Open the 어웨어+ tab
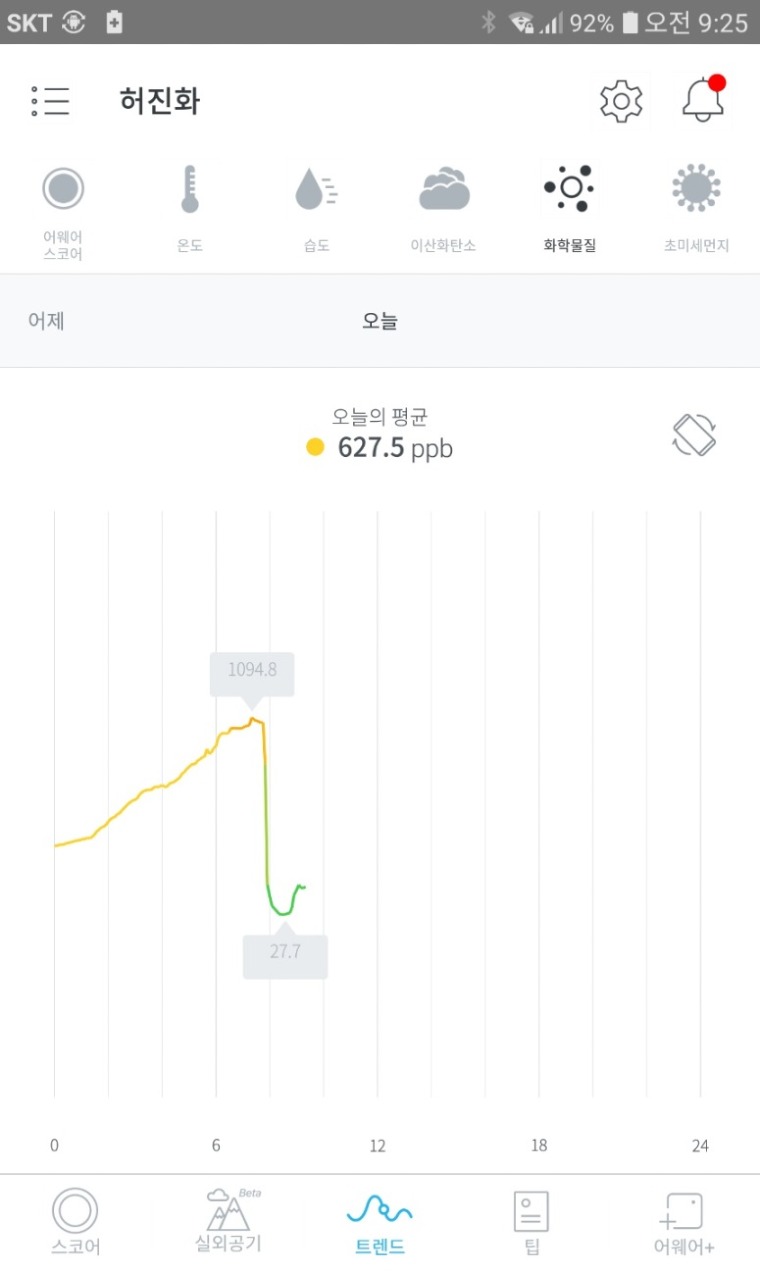The width and height of the screenshot is (760, 1273). click(684, 1221)
